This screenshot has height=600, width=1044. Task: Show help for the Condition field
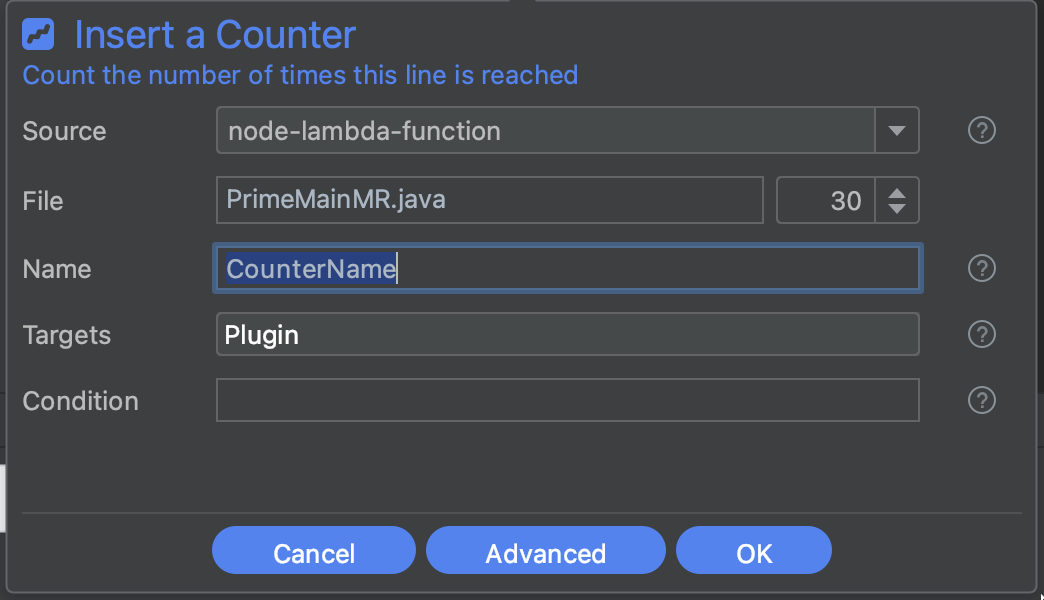tap(982, 400)
